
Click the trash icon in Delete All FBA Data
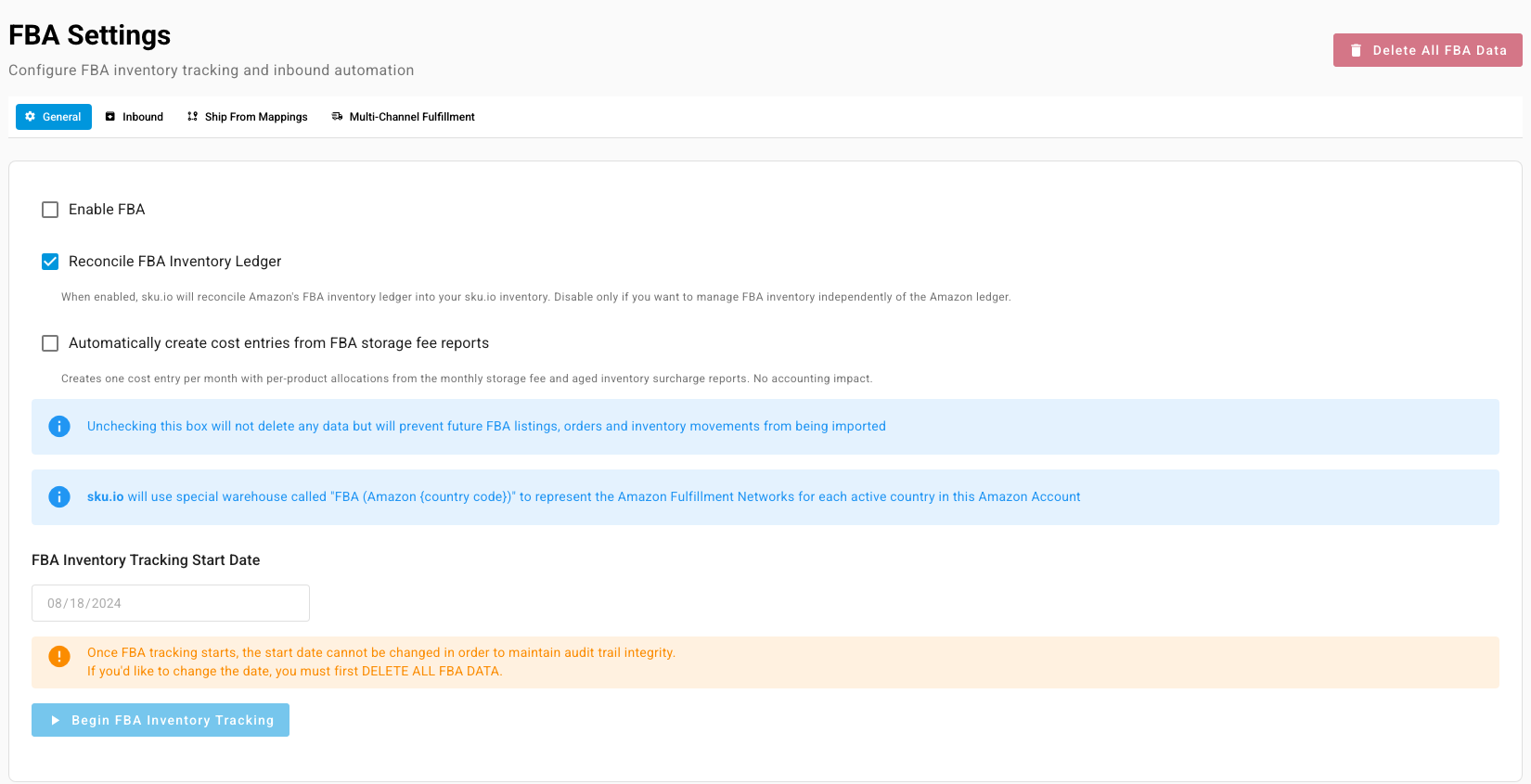pyautogui.click(x=1356, y=50)
